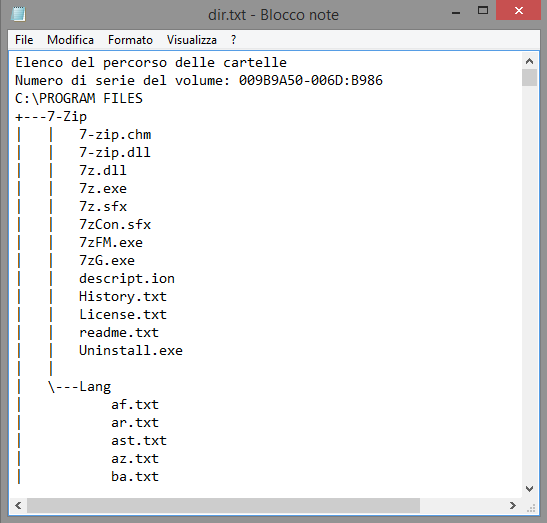Click the horizontal scrollbar thumb

223,505
